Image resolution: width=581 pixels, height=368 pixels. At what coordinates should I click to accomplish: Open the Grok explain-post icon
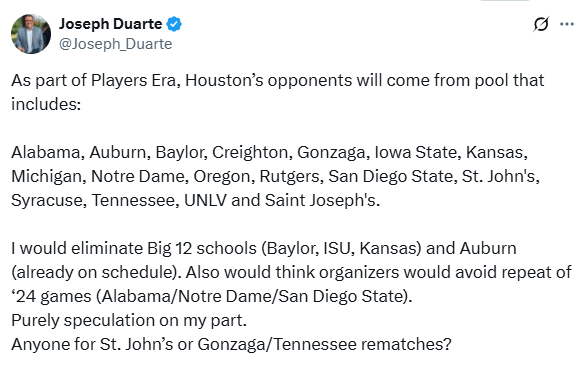(541, 24)
